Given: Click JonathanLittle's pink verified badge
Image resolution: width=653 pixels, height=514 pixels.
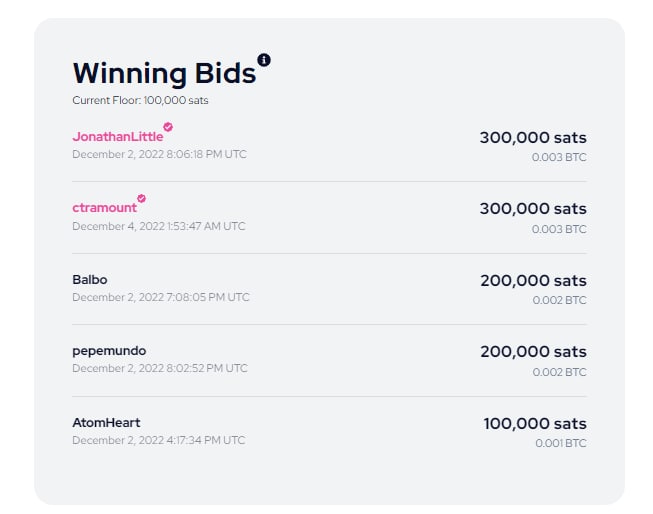Looking at the screenshot, I should pyautogui.click(x=168, y=127).
